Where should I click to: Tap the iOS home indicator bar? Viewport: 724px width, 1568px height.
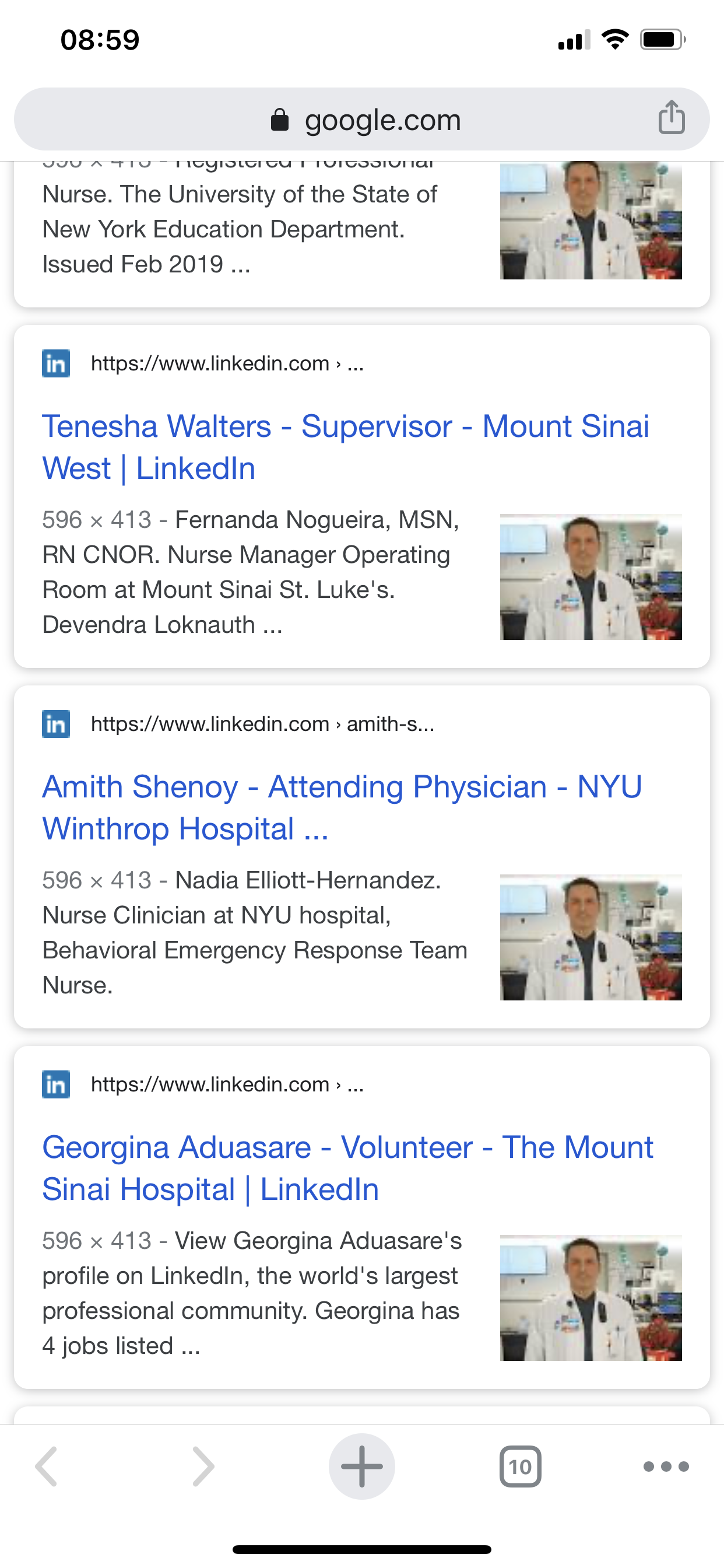click(362, 1549)
